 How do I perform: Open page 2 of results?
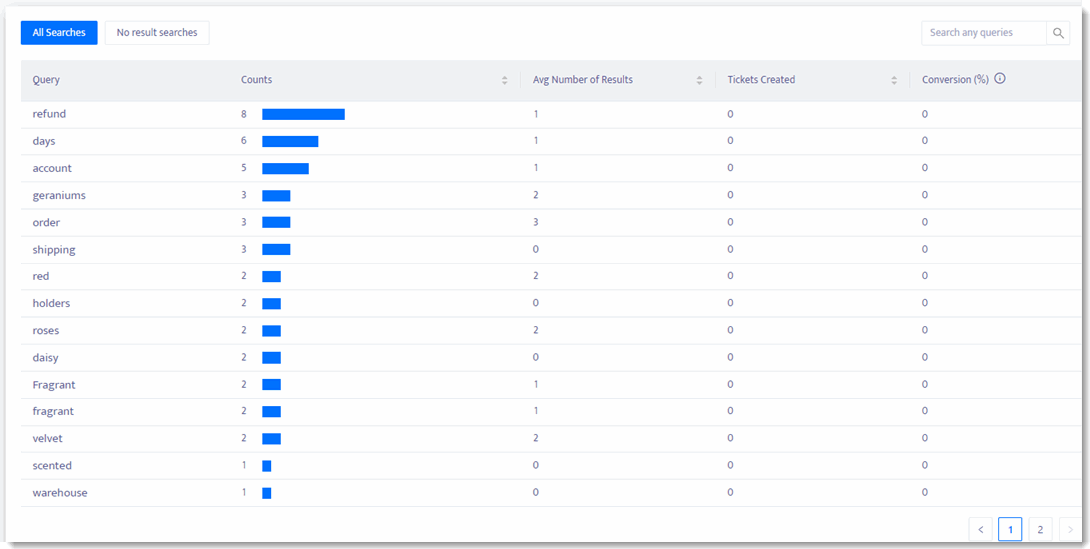(x=1040, y=530)
